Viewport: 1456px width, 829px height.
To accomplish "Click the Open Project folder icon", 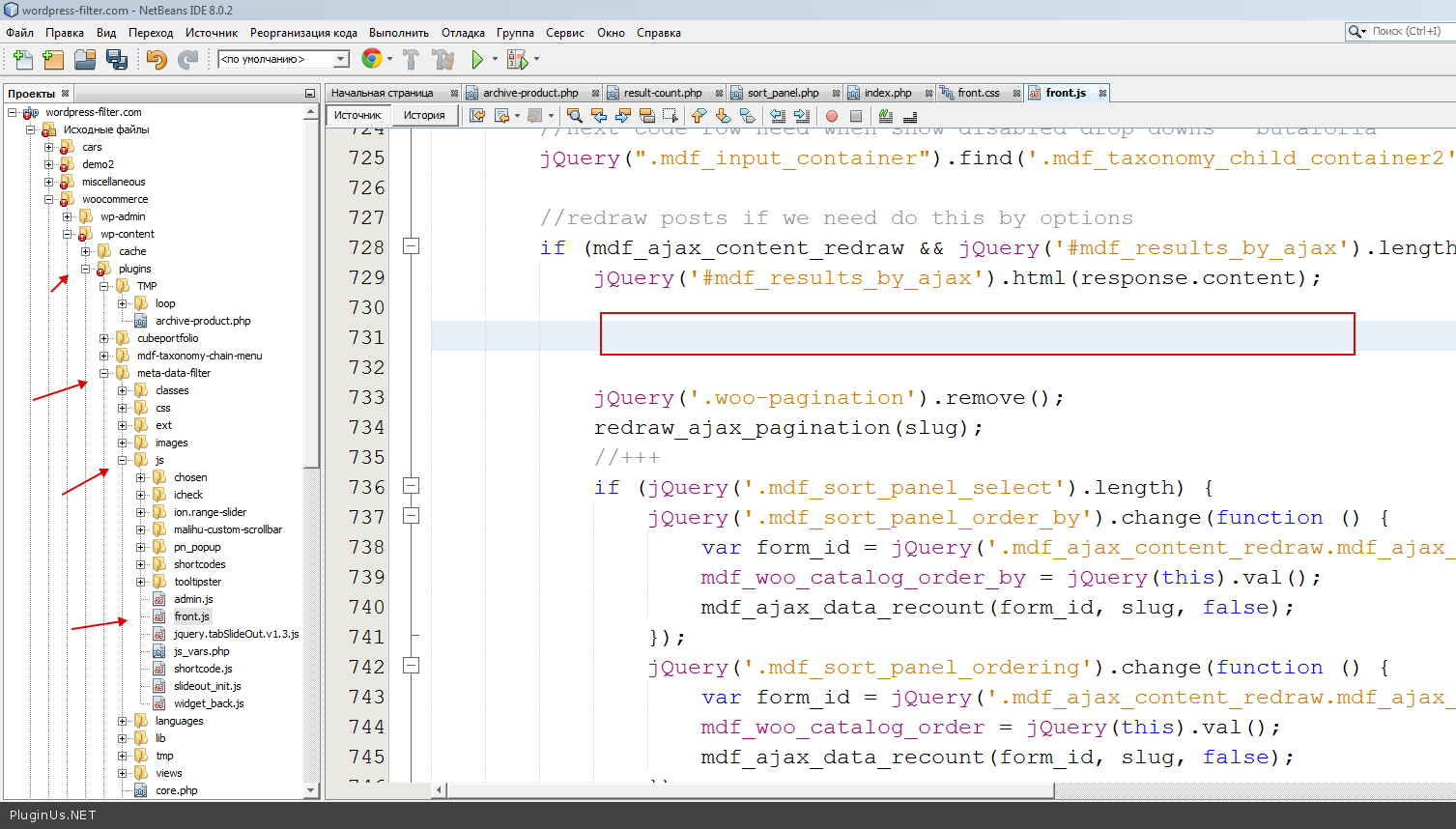I will tap(85, 60).
